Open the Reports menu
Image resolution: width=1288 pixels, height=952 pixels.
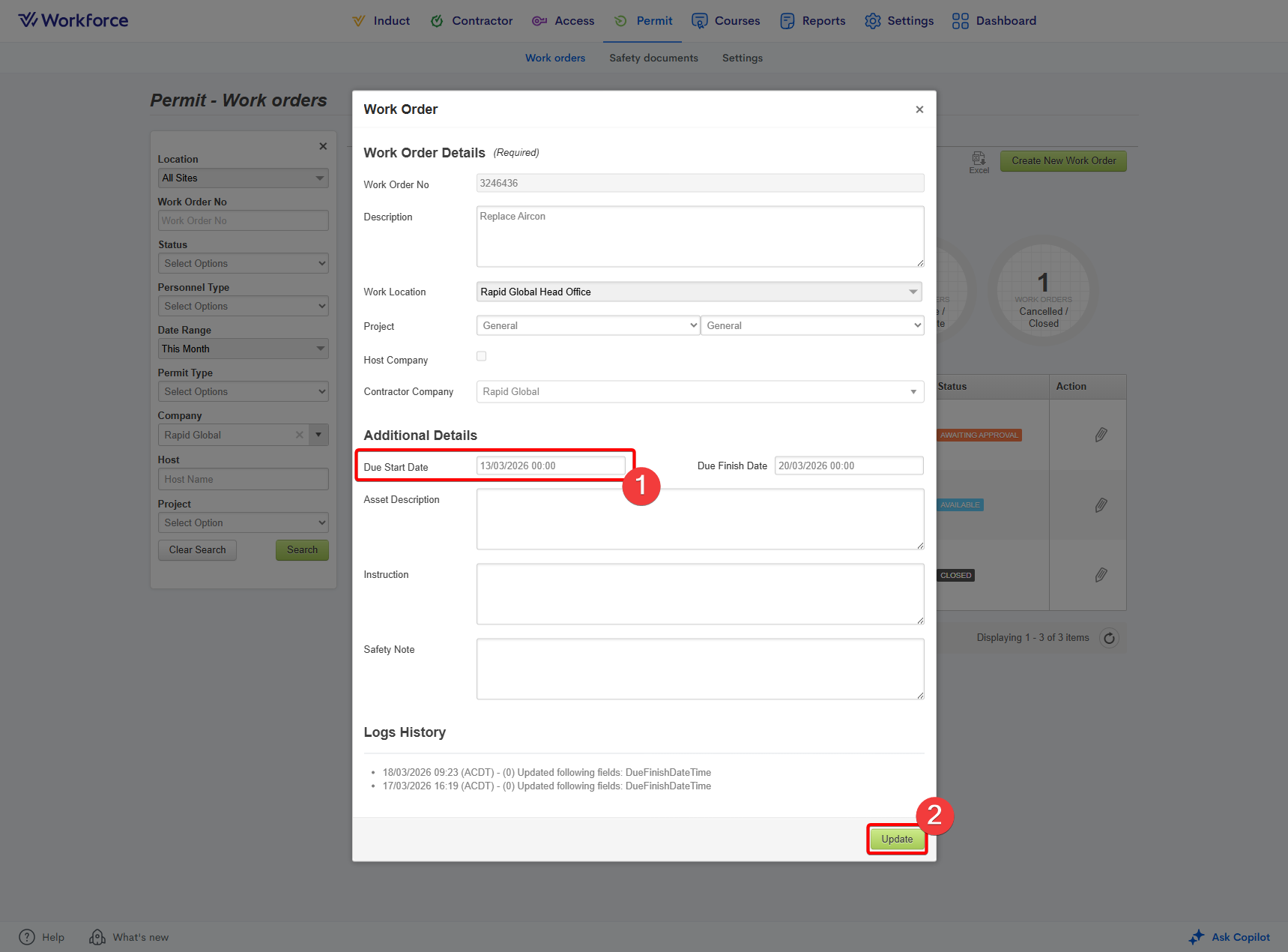(813, 21)
